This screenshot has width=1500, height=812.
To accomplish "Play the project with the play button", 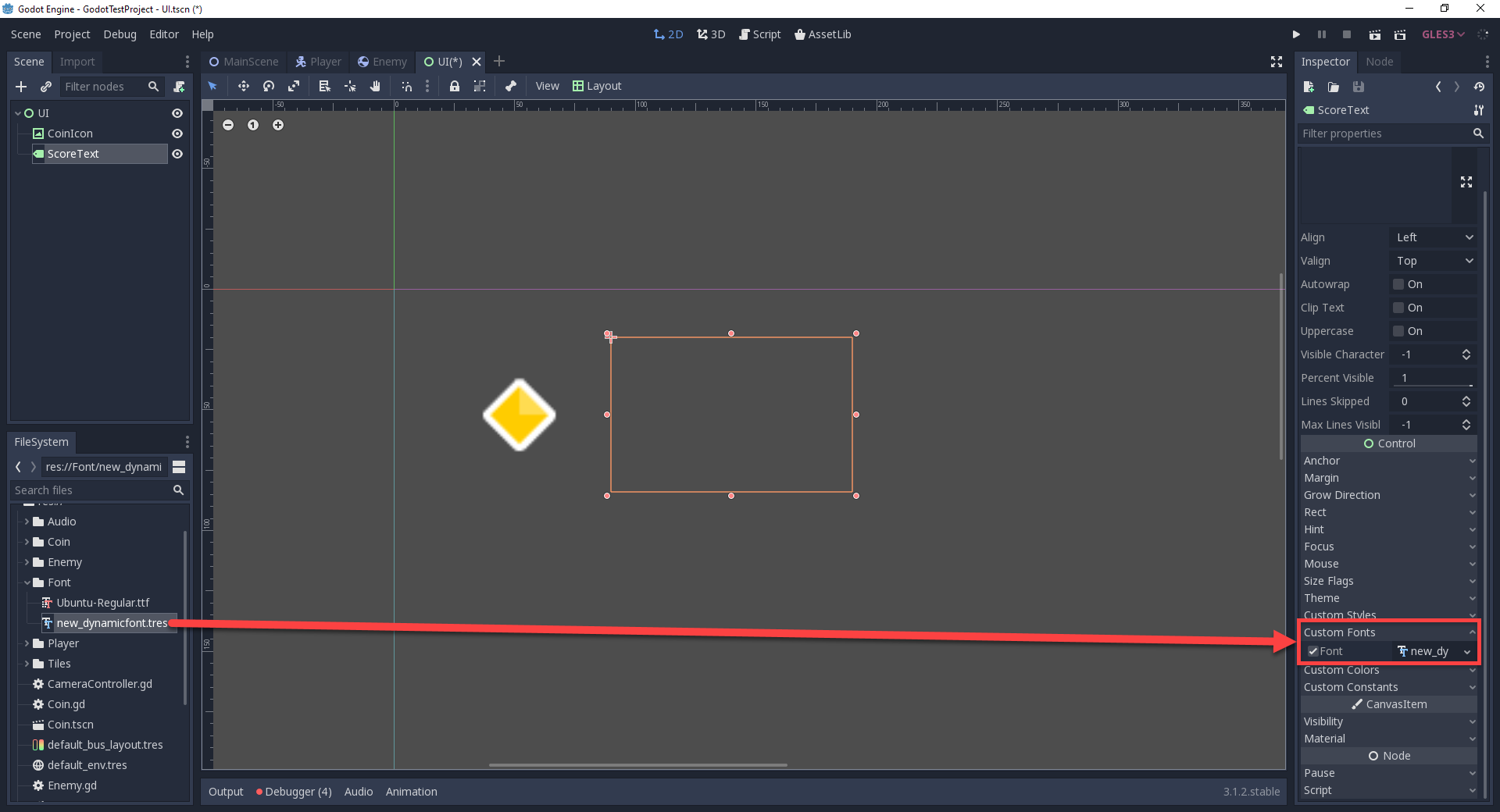I will point(1296,34).
